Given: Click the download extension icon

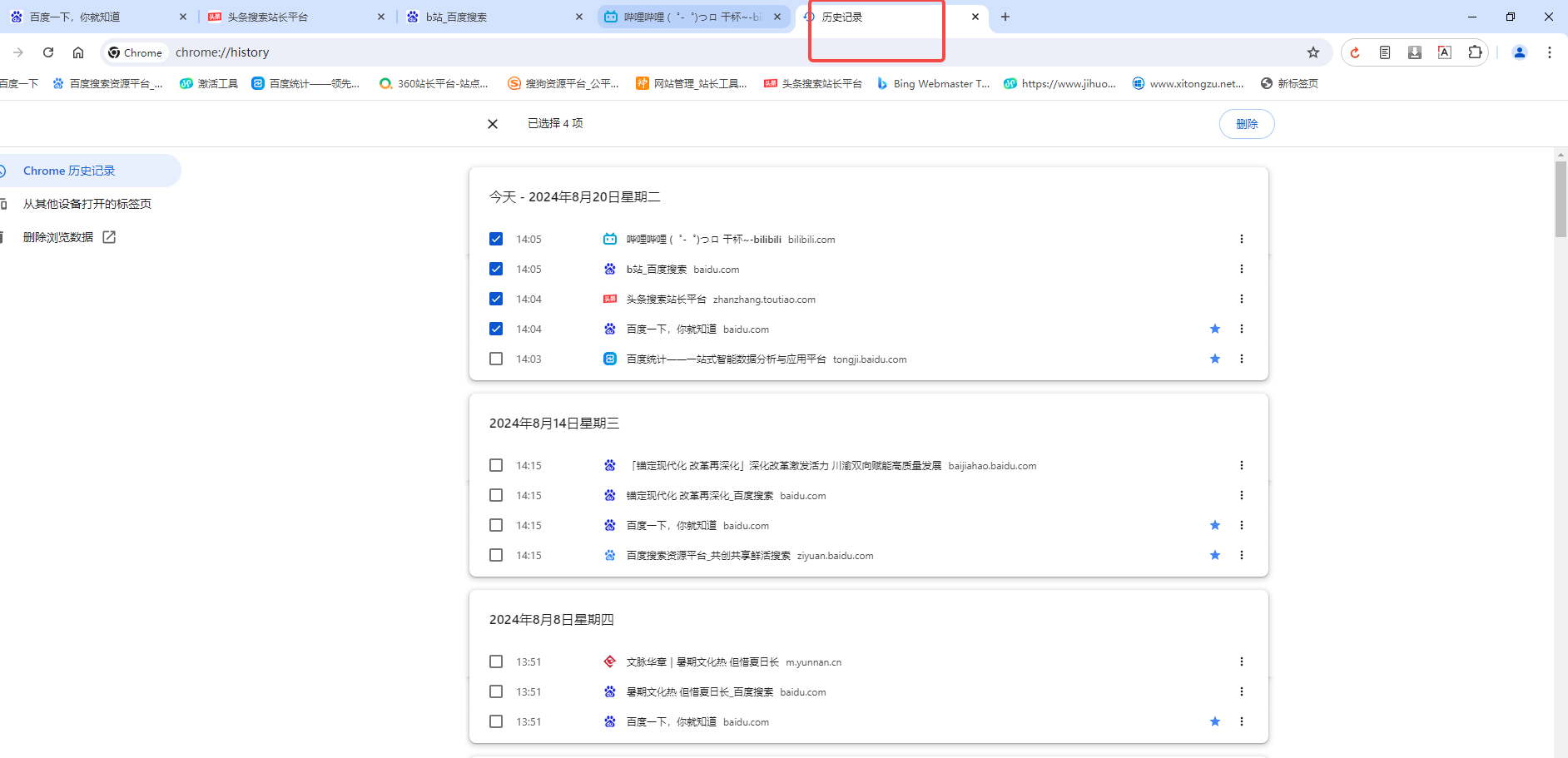Looking at the screenshot, I should point(1415,52).
